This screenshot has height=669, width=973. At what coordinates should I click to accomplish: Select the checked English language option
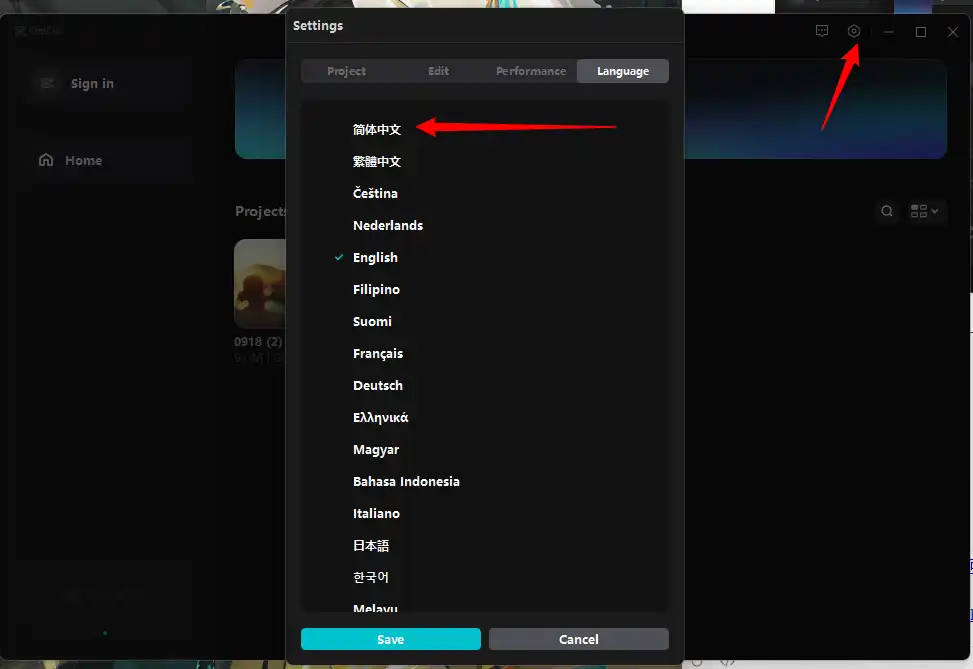tap(375, 257)
